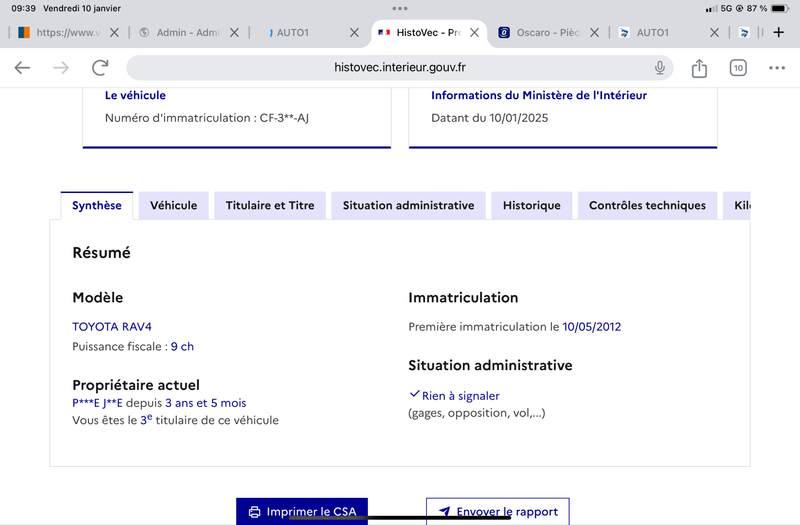
Task: Reload the HistoVec page
Action: [x=100, y=67]
